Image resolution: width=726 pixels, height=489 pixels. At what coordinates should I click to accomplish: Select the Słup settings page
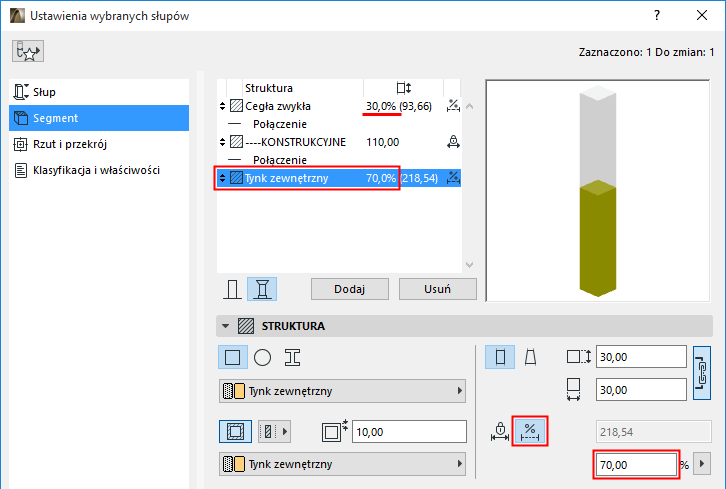tap(99, 92)
